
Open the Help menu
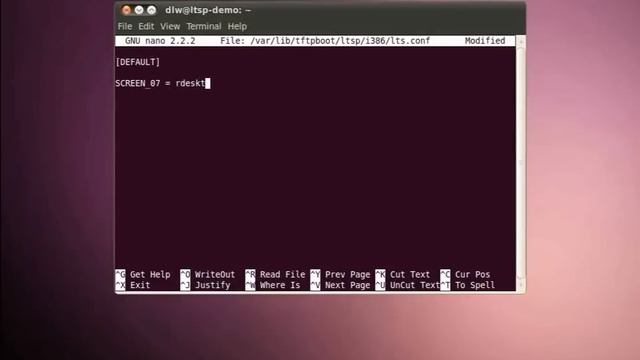tap(237, 27)
